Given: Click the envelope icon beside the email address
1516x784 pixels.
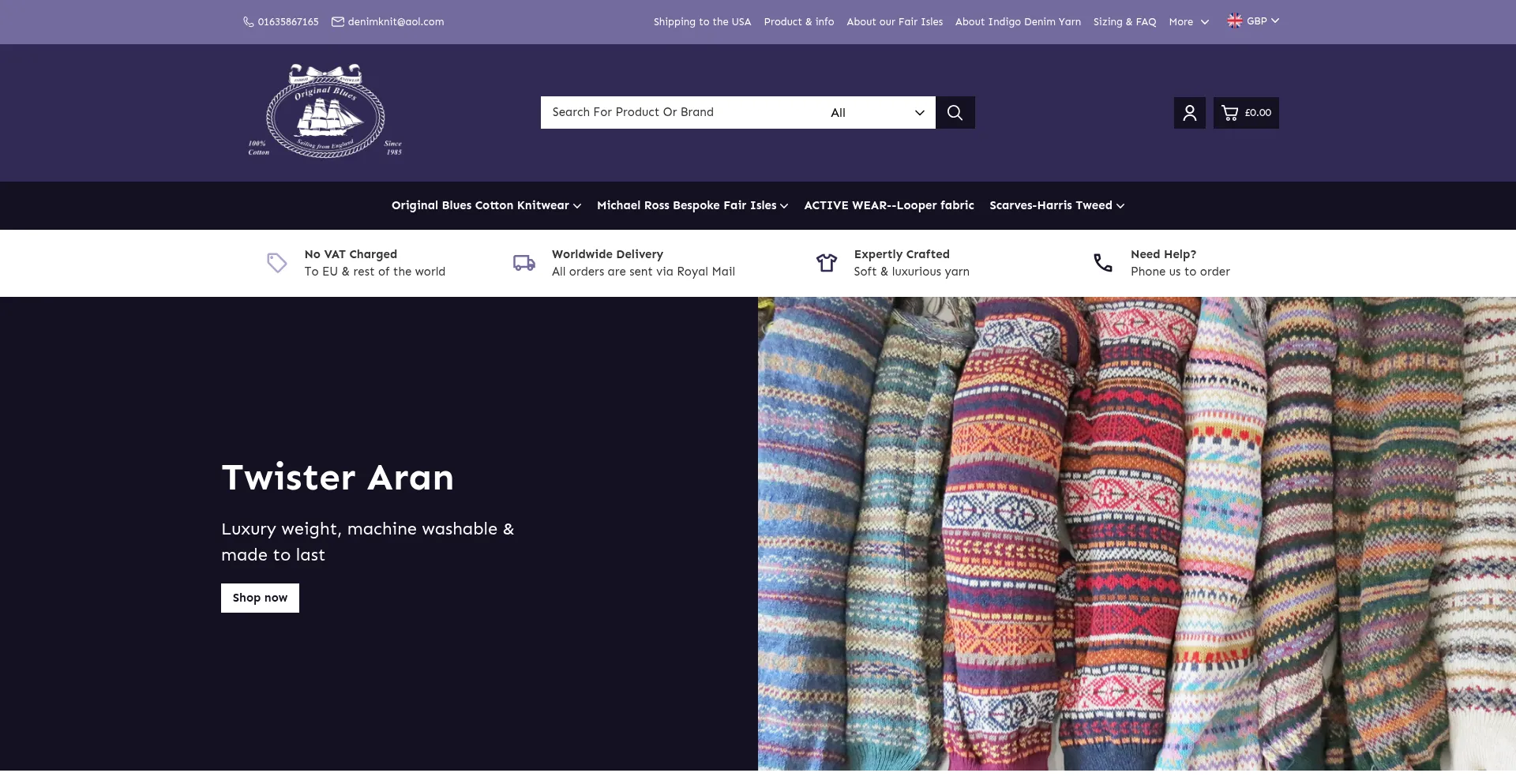Looking at the screenshot, I should (x=338, y=22).
